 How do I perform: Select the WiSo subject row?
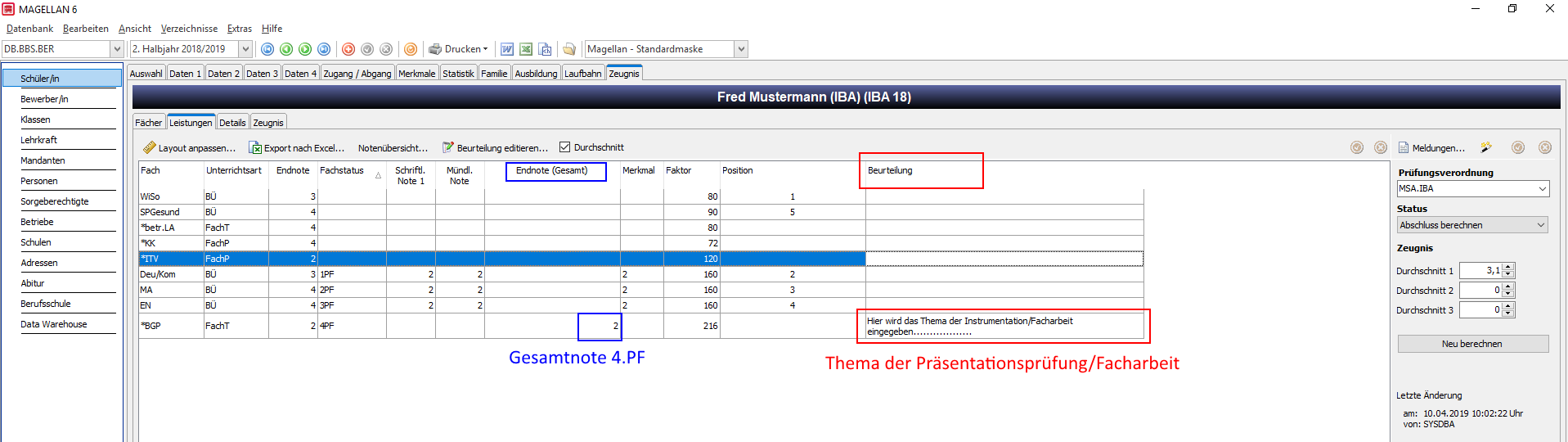click(x=641, y=196)
